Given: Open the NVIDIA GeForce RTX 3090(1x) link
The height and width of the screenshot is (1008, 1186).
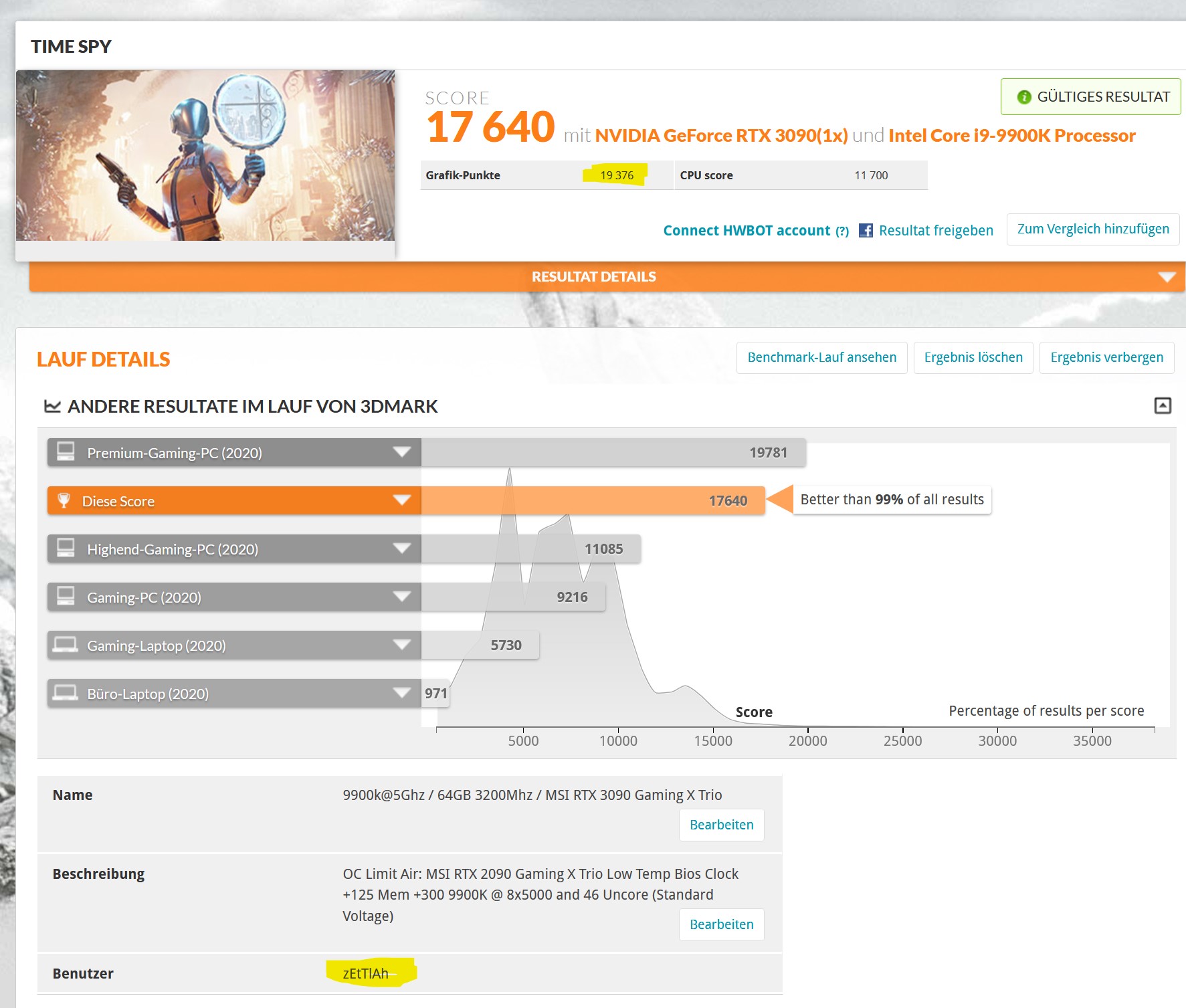Looking at the screenshot, I should point(721,136).
